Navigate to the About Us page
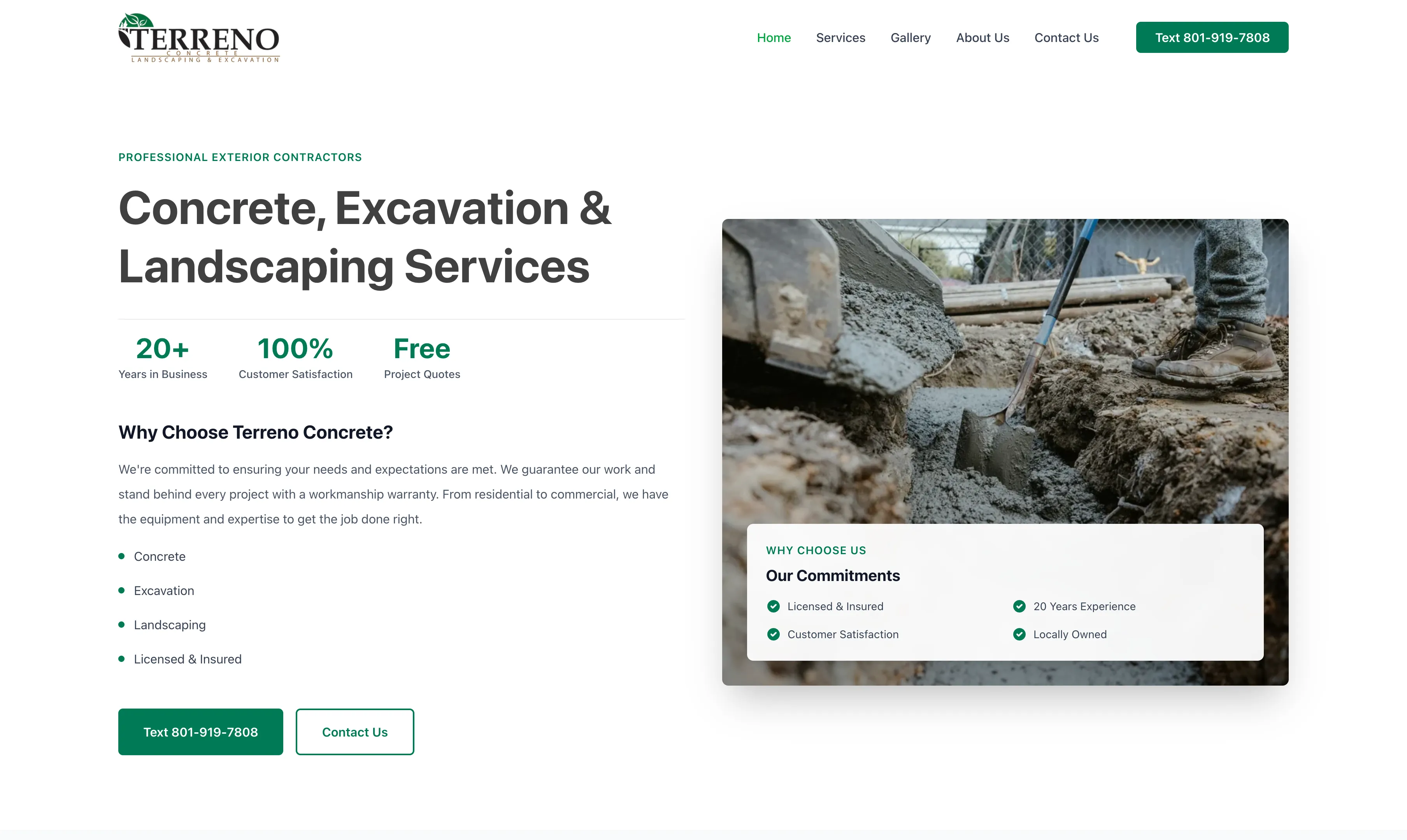This screenshot has height=840, width=1407. coord(982,37)
